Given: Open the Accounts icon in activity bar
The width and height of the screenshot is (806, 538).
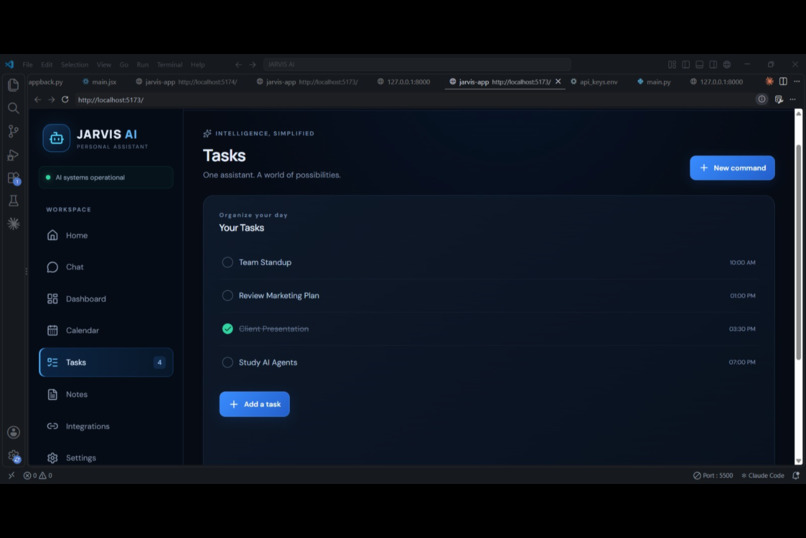Looking at the screenshot, I should click(13, 432).
